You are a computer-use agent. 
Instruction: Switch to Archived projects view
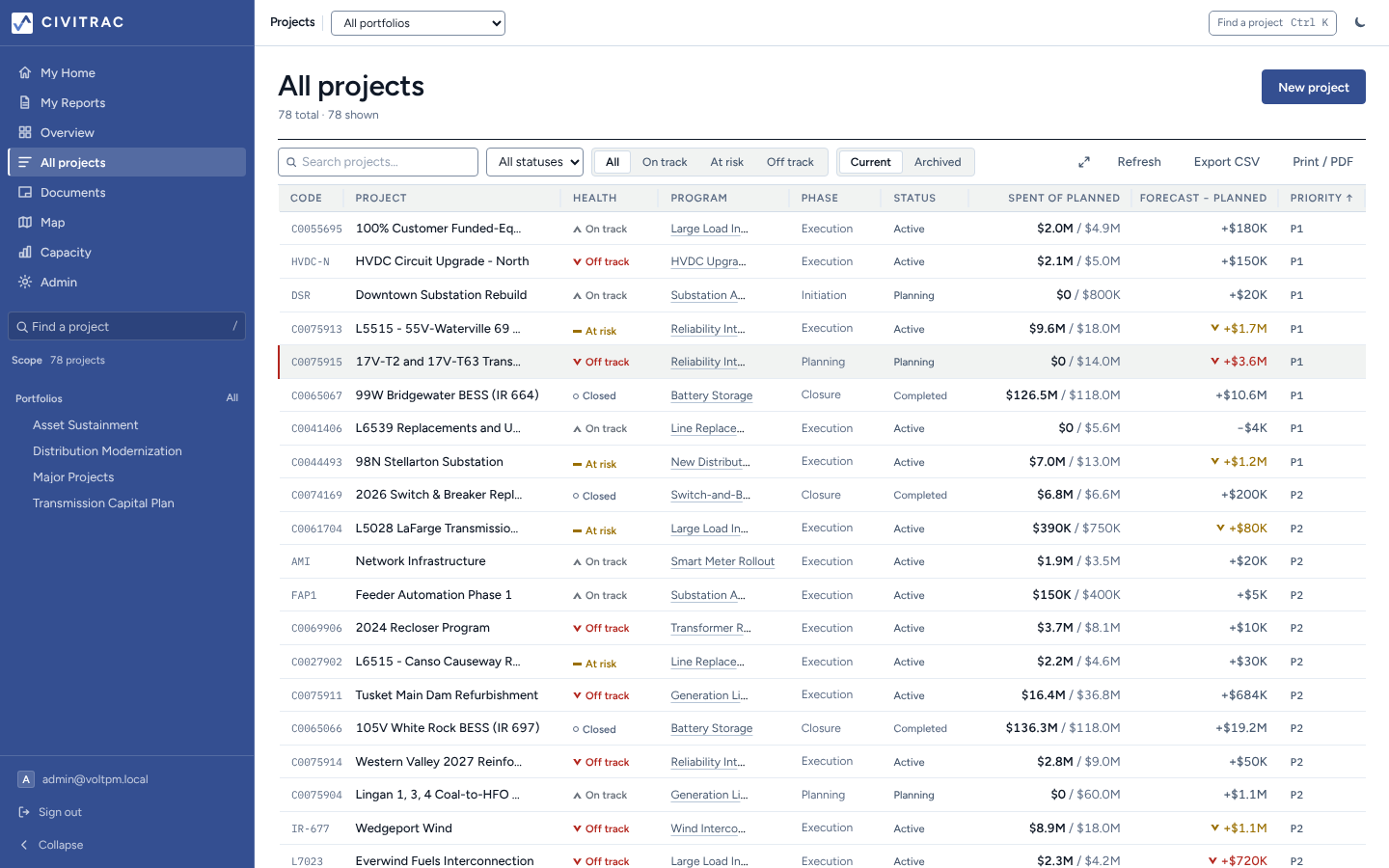tap(938, 162)
